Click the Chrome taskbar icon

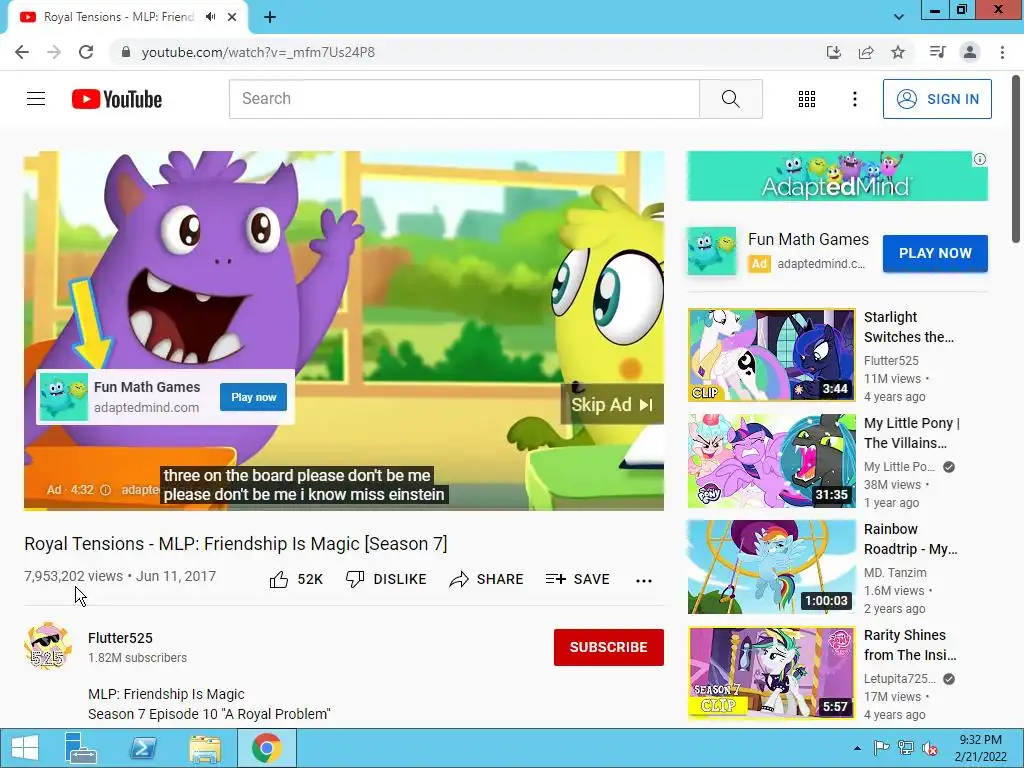[266, 748]
